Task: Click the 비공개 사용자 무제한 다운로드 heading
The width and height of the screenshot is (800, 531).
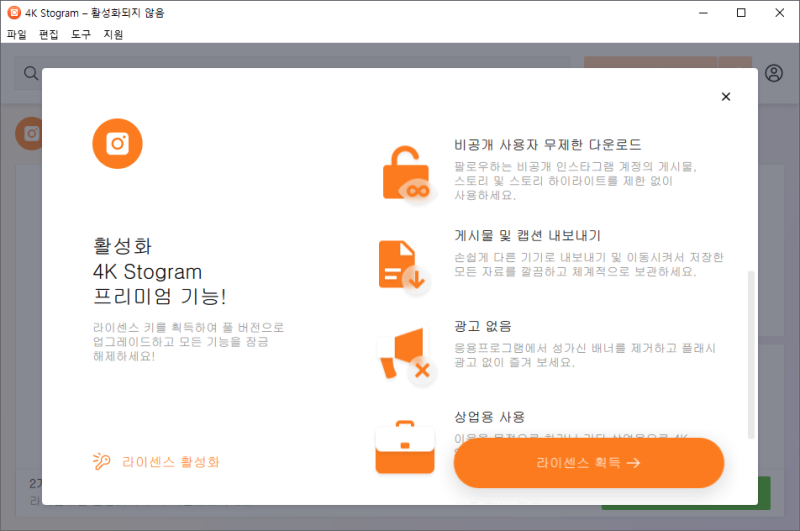Action: pos(547,145)
